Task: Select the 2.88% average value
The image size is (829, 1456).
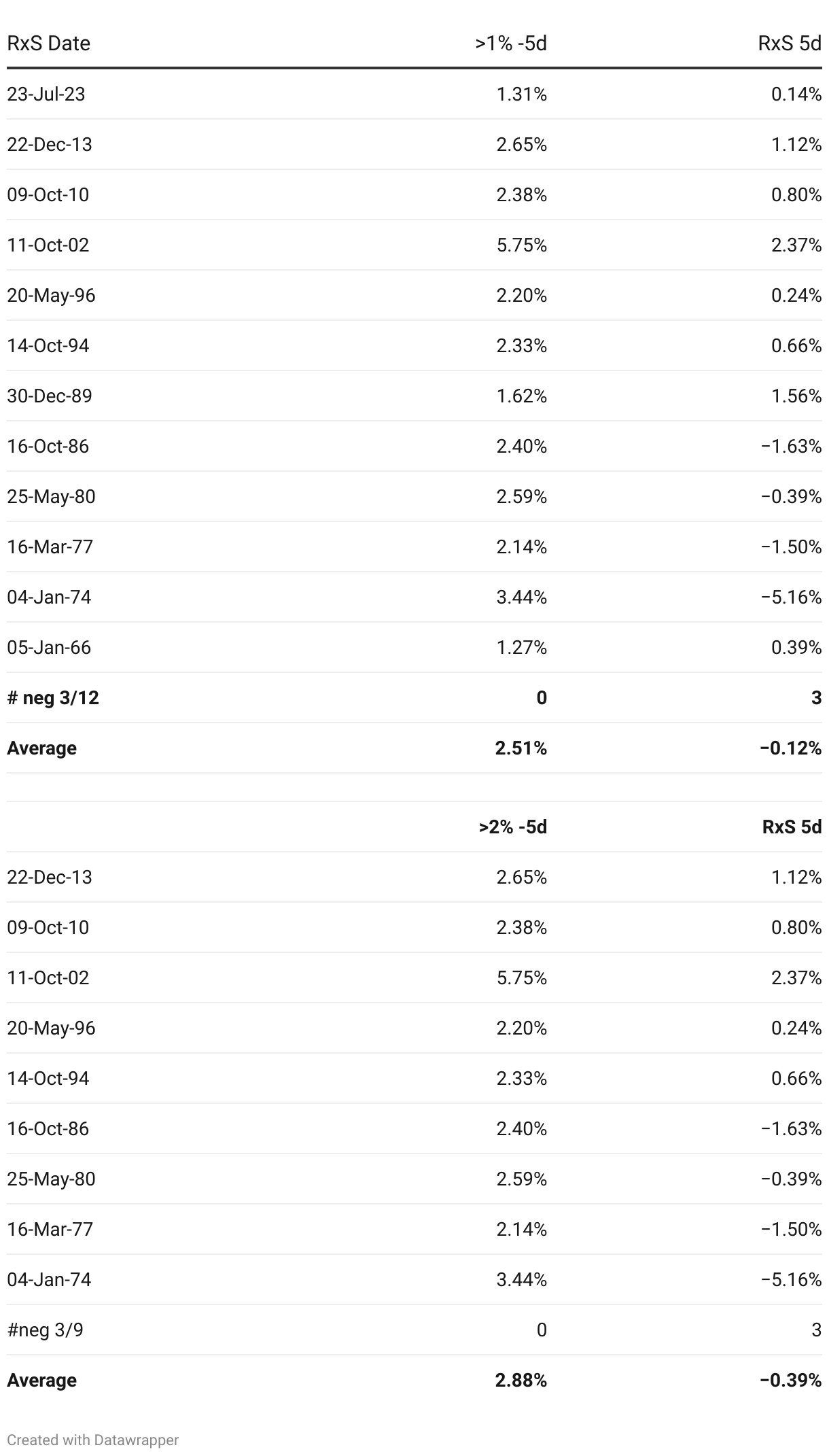Action: pos(521,1380)
